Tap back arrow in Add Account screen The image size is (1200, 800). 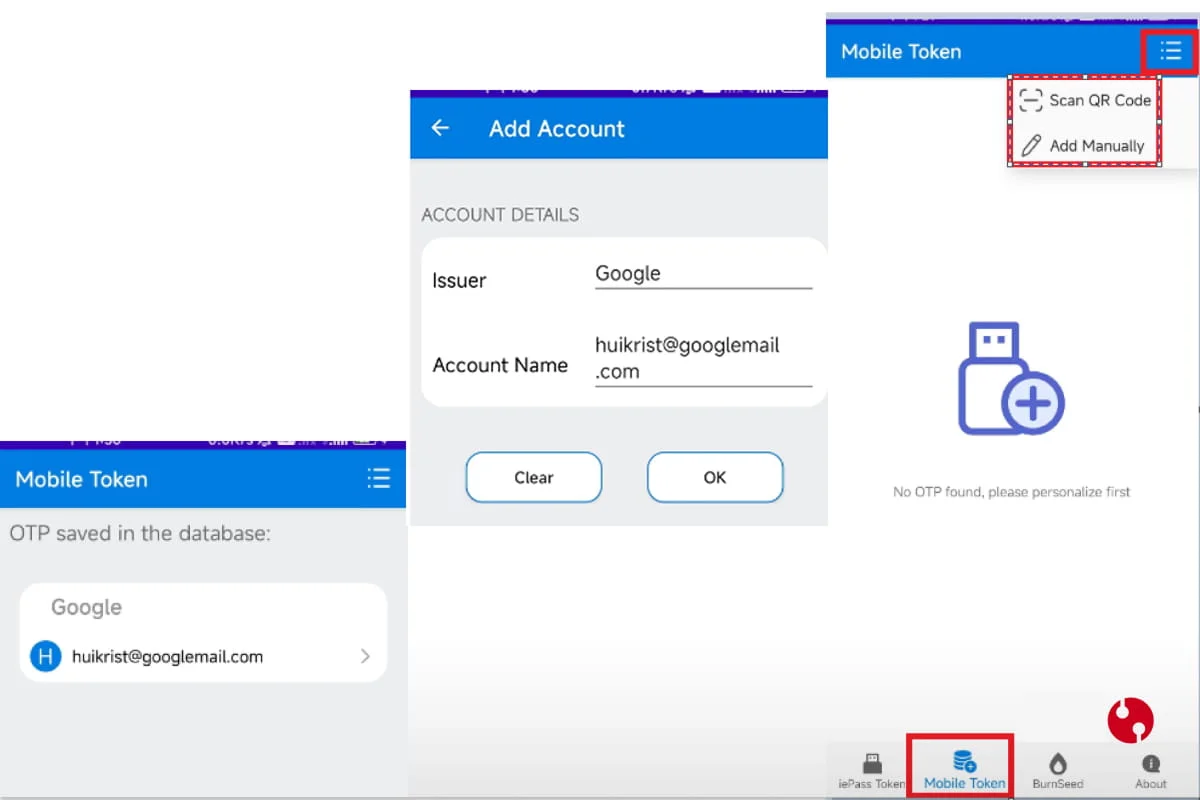click(440, 128)
